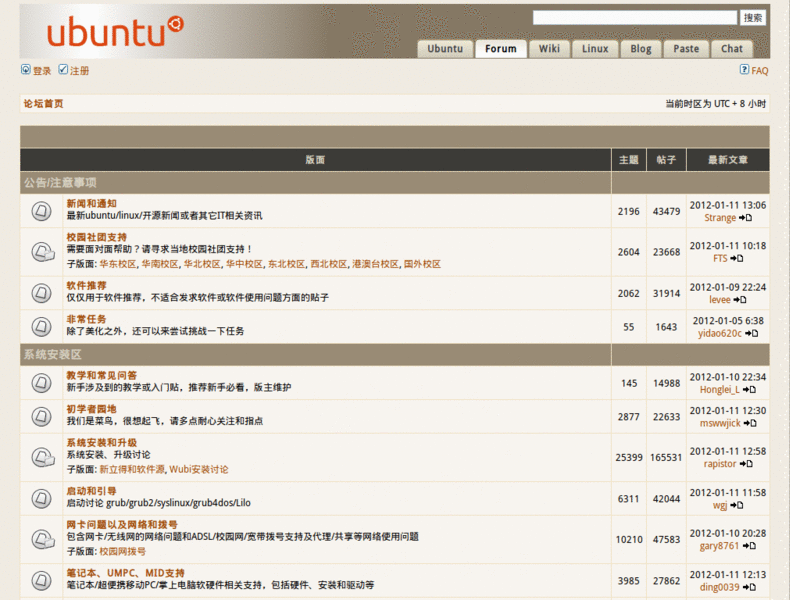The image size is (800, 600).
Task: Switch to the Ubuntu tab
Action: pos(445,49)
